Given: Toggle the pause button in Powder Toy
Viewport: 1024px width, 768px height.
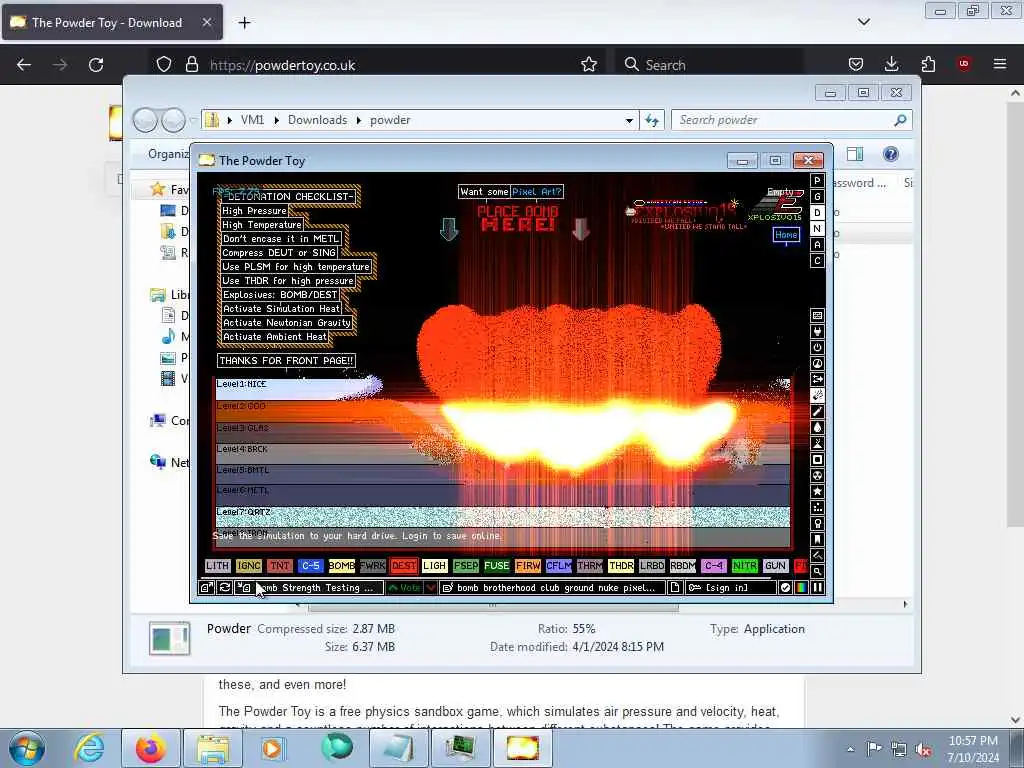Looking at the screenshot, I should [x=817, y=588].
